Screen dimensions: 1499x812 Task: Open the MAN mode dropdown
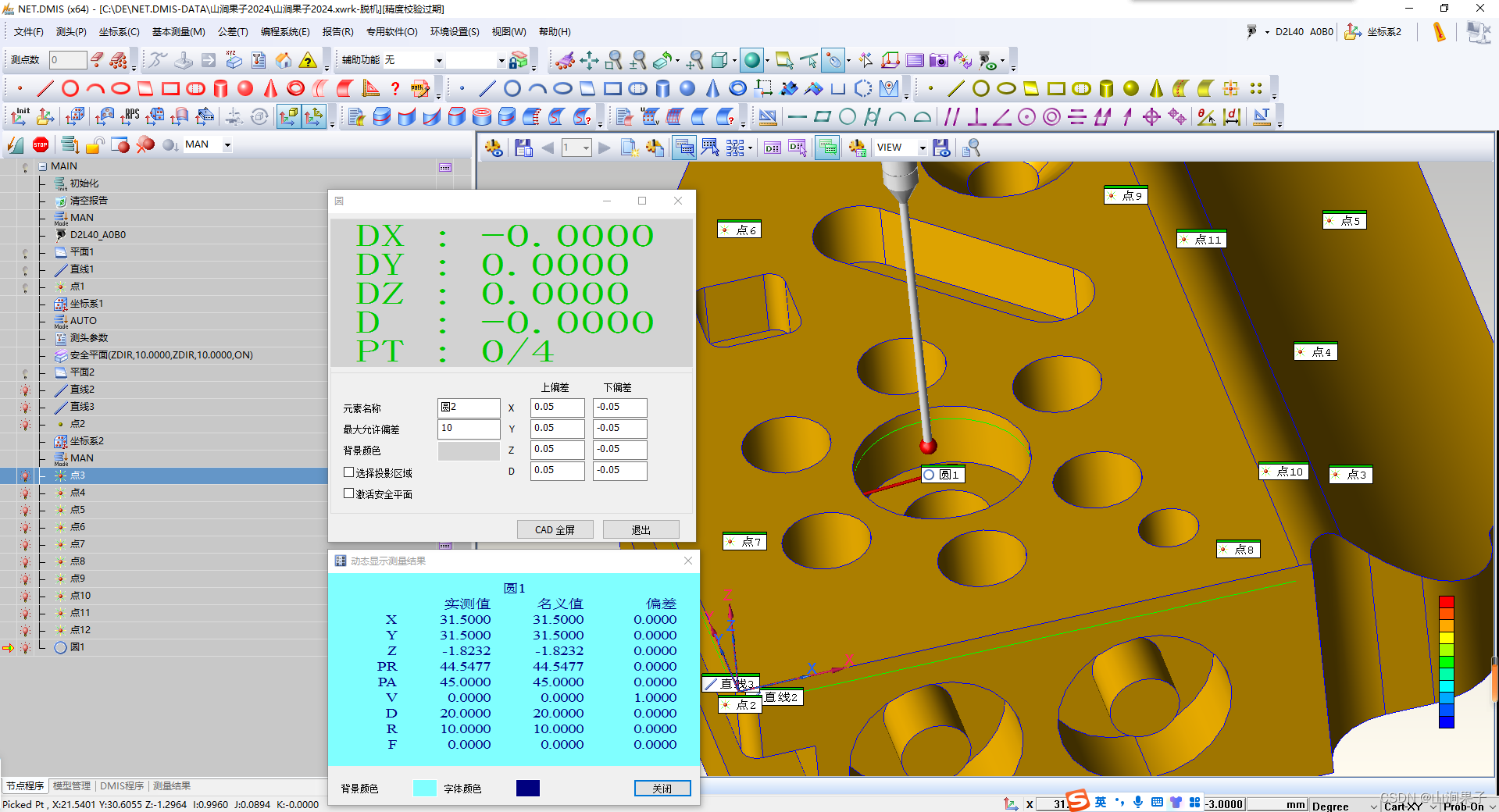(227, 144)
